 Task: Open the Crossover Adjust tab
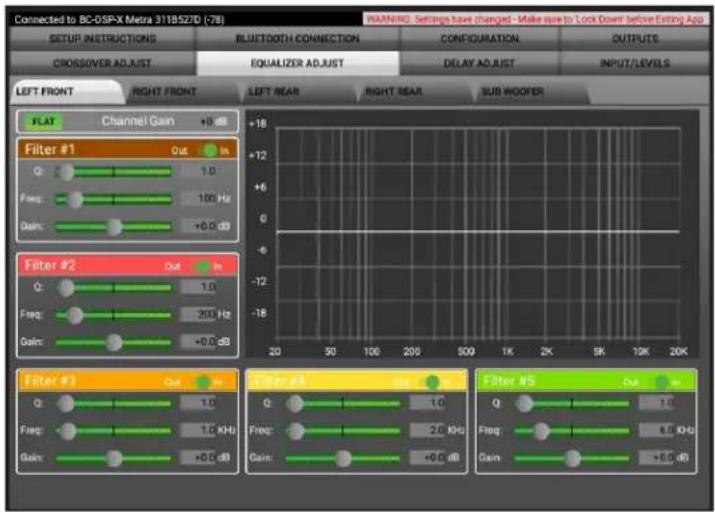pos(103,63)
